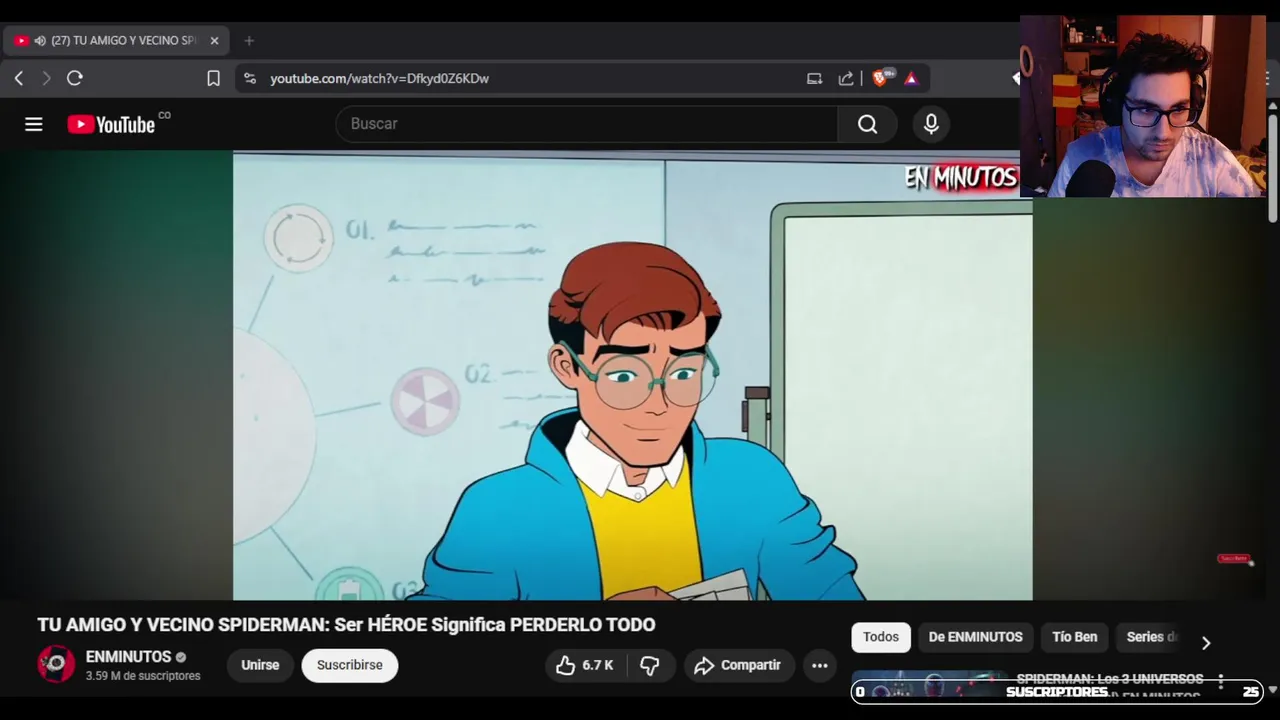Click the search magnifier button
This screenshot has height=720, width=1280.
pyautogui.click(x=867, y=124)
